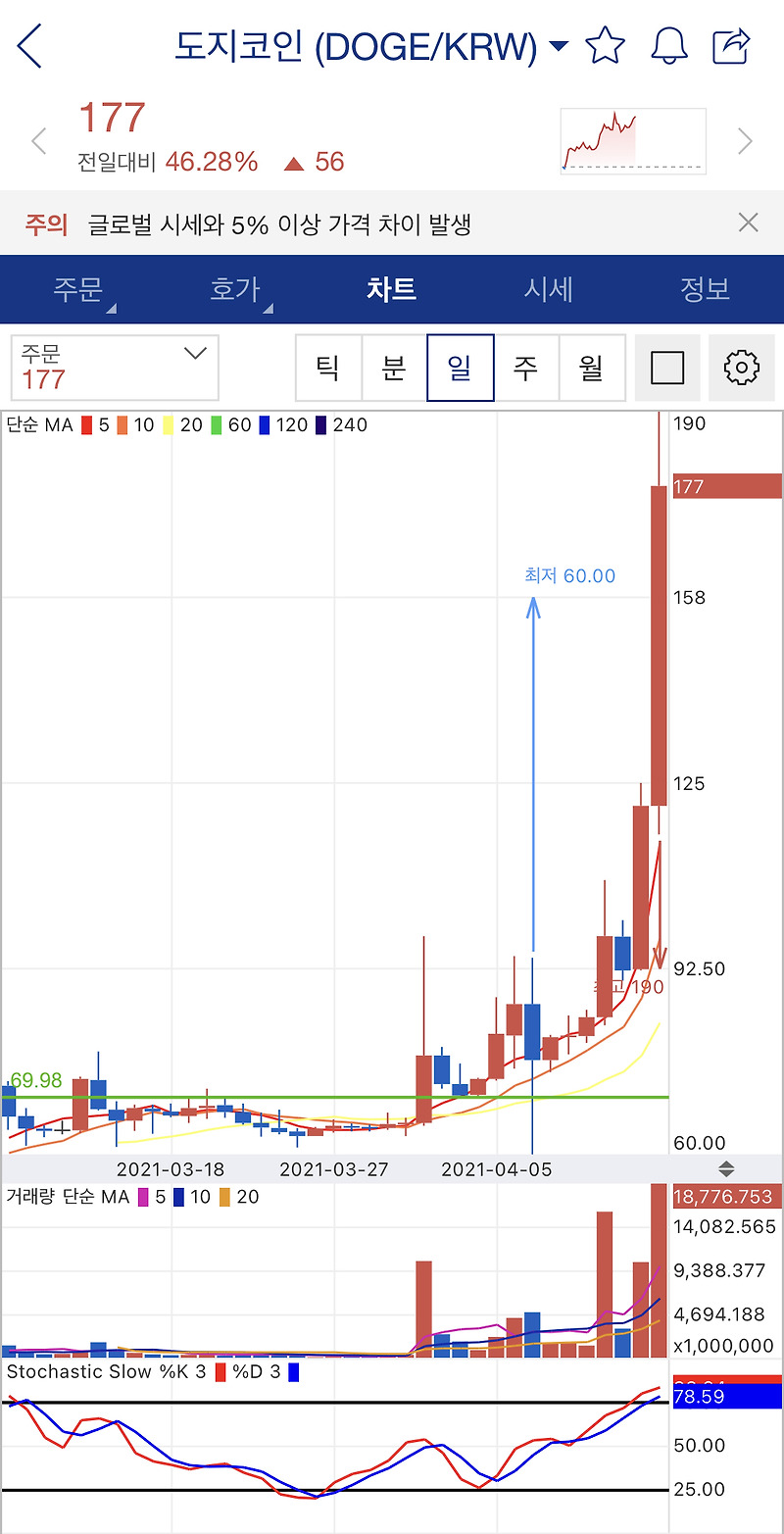Screen dimensions: 784x1534
Task: Click the stochastic value tag 78.59
Action: (727, 1396)
